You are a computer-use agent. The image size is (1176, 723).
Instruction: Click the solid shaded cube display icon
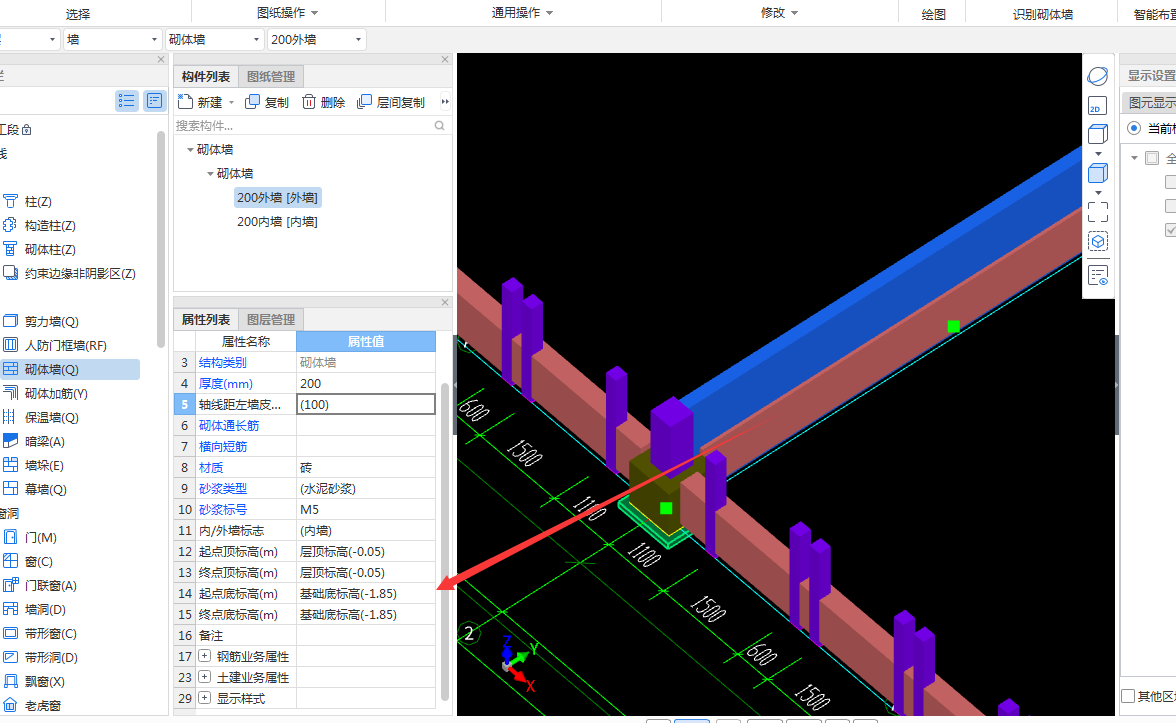click(x=1097, y=173)
